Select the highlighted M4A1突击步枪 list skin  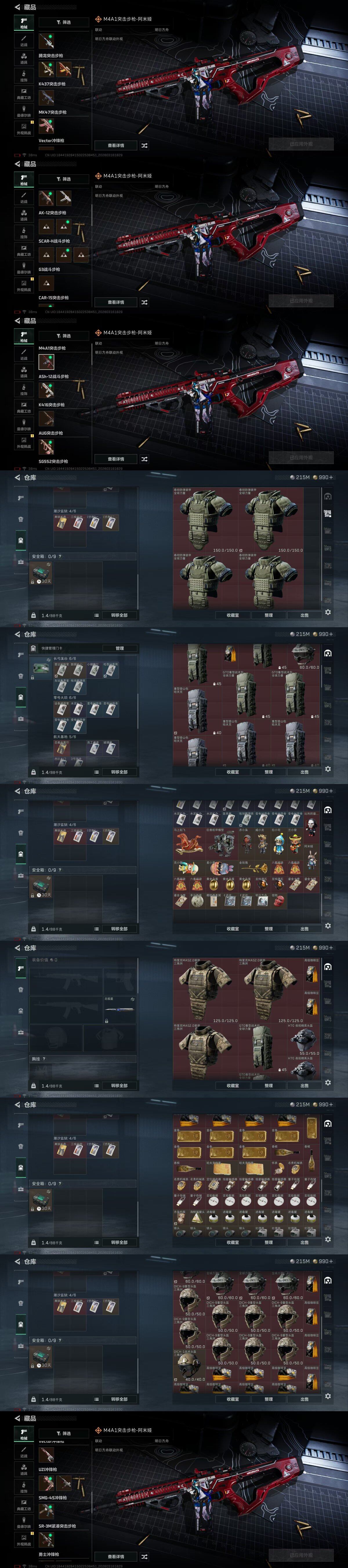[x=46, y=362]
